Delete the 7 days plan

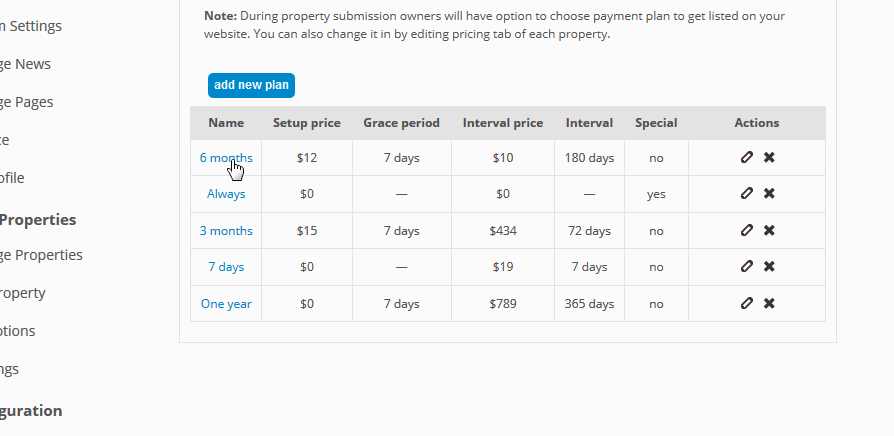769,267
